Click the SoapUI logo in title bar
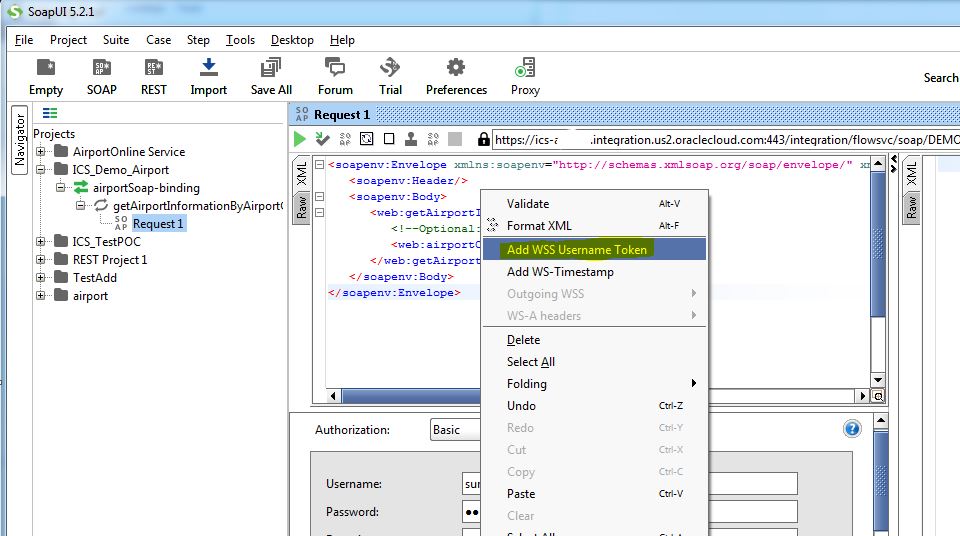 (14, 11)
